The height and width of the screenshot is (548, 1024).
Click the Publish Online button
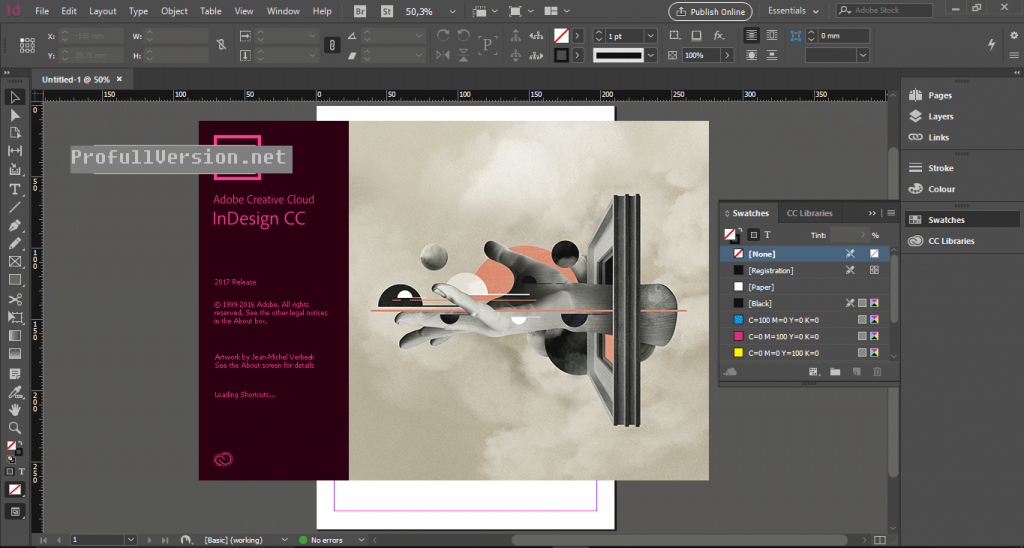pos(711,11)
